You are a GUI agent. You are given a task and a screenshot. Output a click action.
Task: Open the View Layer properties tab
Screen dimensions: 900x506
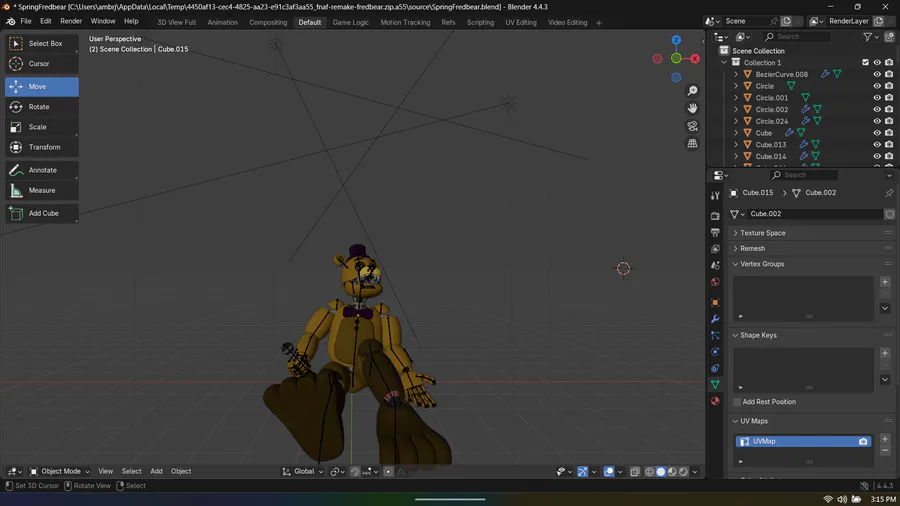715,249
